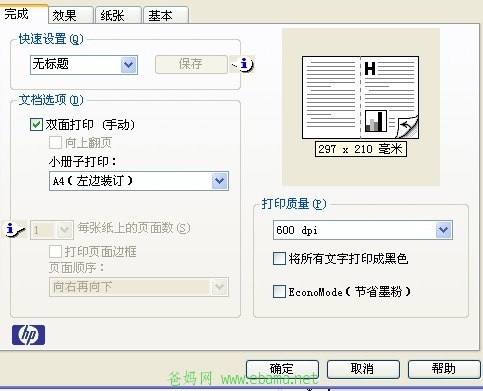
Task: Click the 确定 button
Action: coord(282,369)
